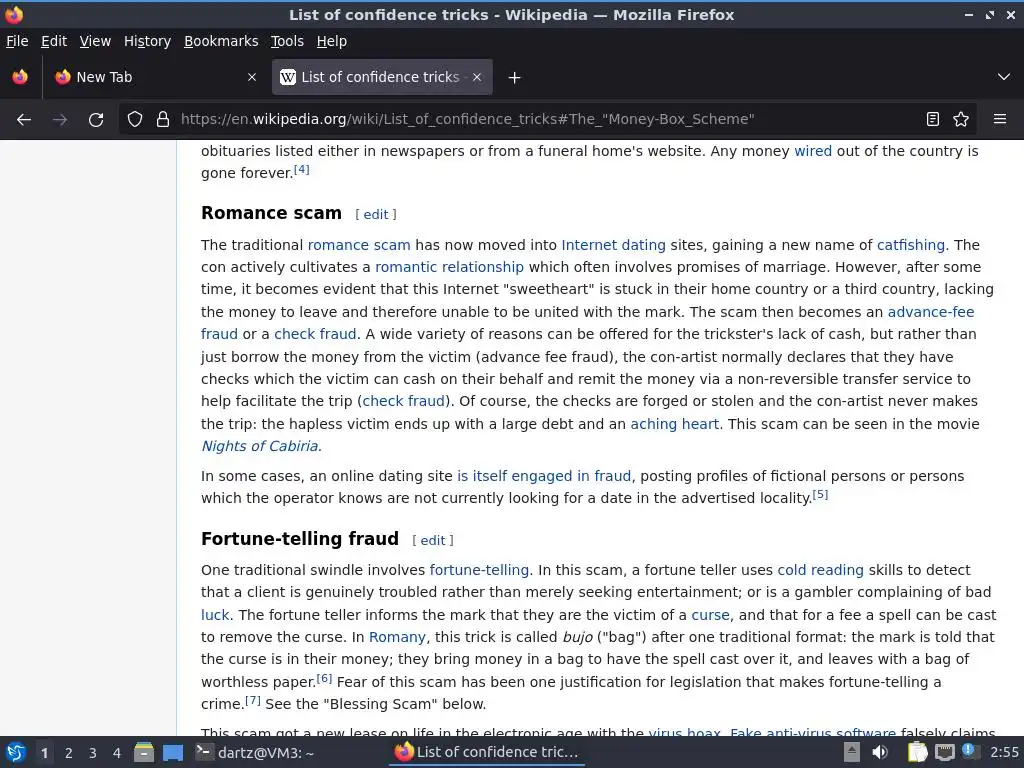
Task: Switch to workspace 2
Action: pyautogui.click(x=69, y=754)
